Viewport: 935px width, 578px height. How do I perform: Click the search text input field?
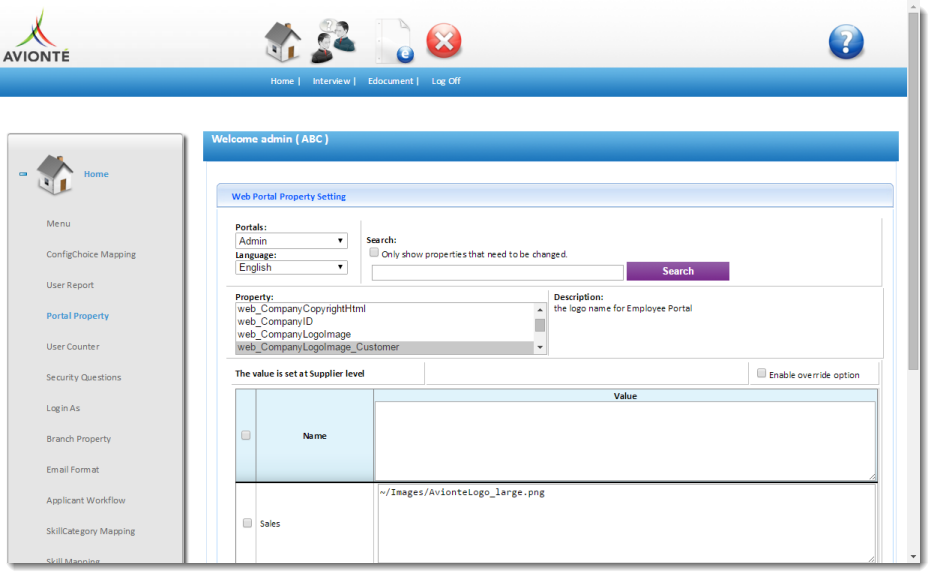coord(497,272)
